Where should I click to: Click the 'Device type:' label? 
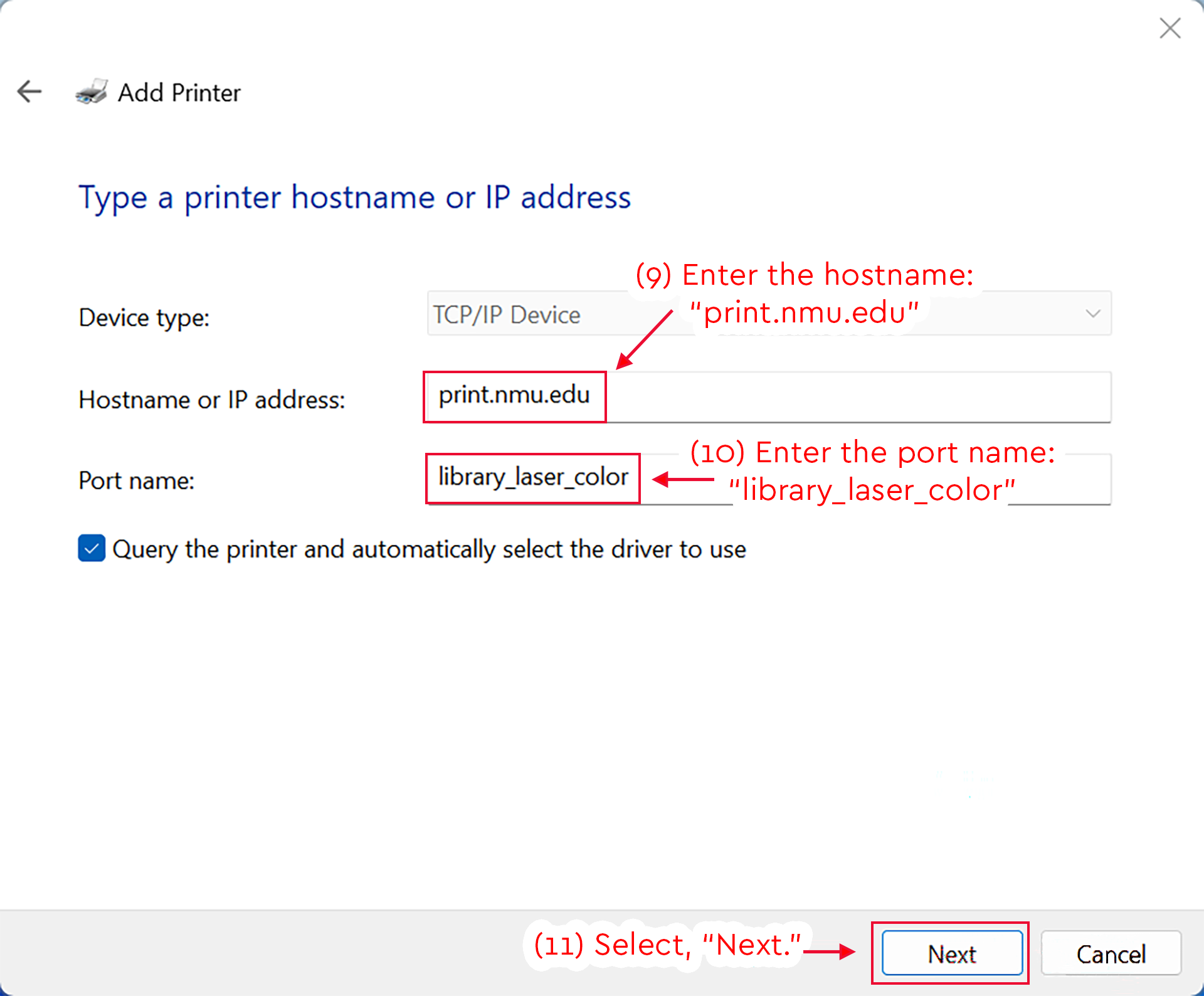tap(144, 318)
